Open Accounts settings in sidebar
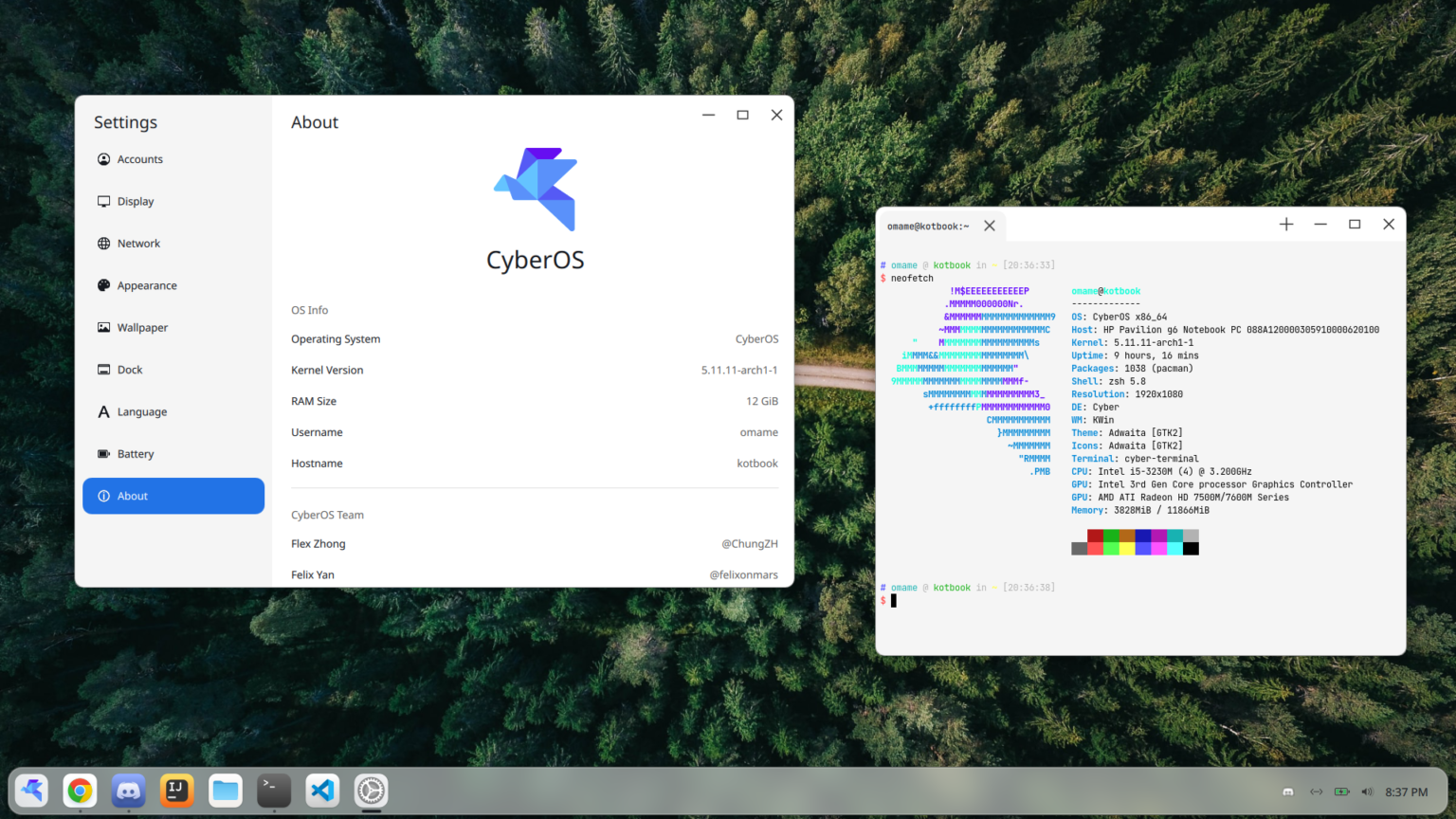 click(x=140, y=158)
